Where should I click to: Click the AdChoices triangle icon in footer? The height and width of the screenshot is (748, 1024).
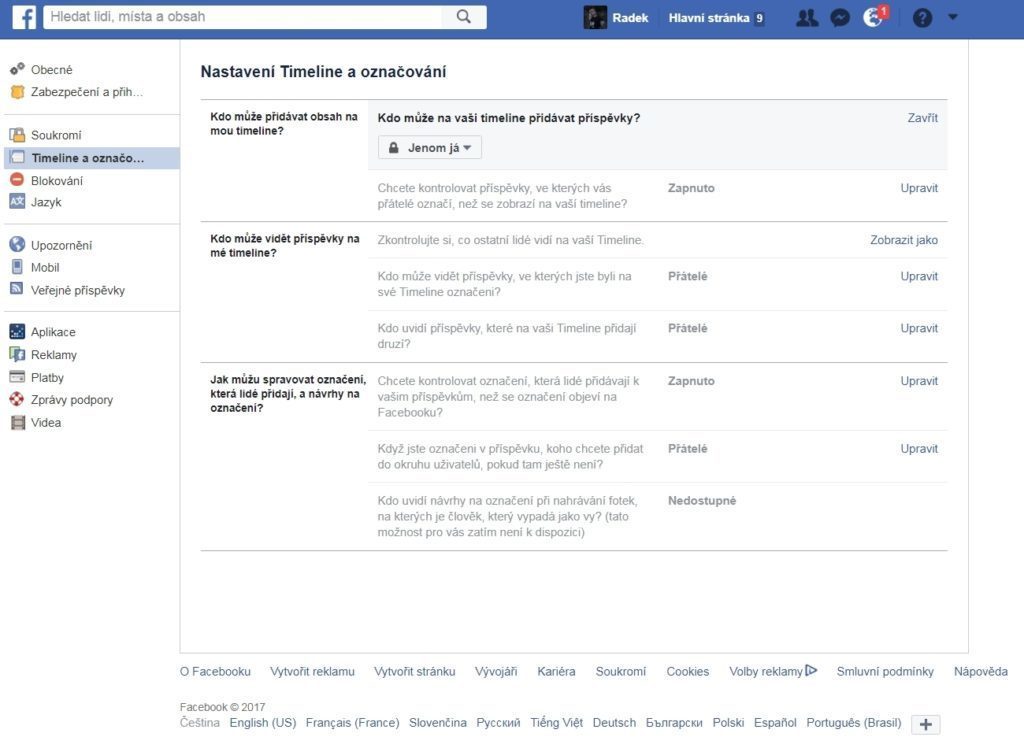(x=811, y=671)
